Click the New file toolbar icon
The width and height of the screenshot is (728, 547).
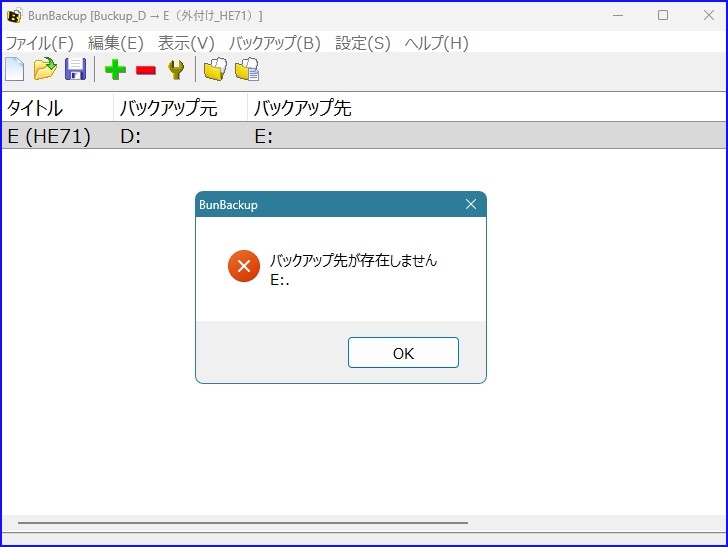click(x=15, y=70)
